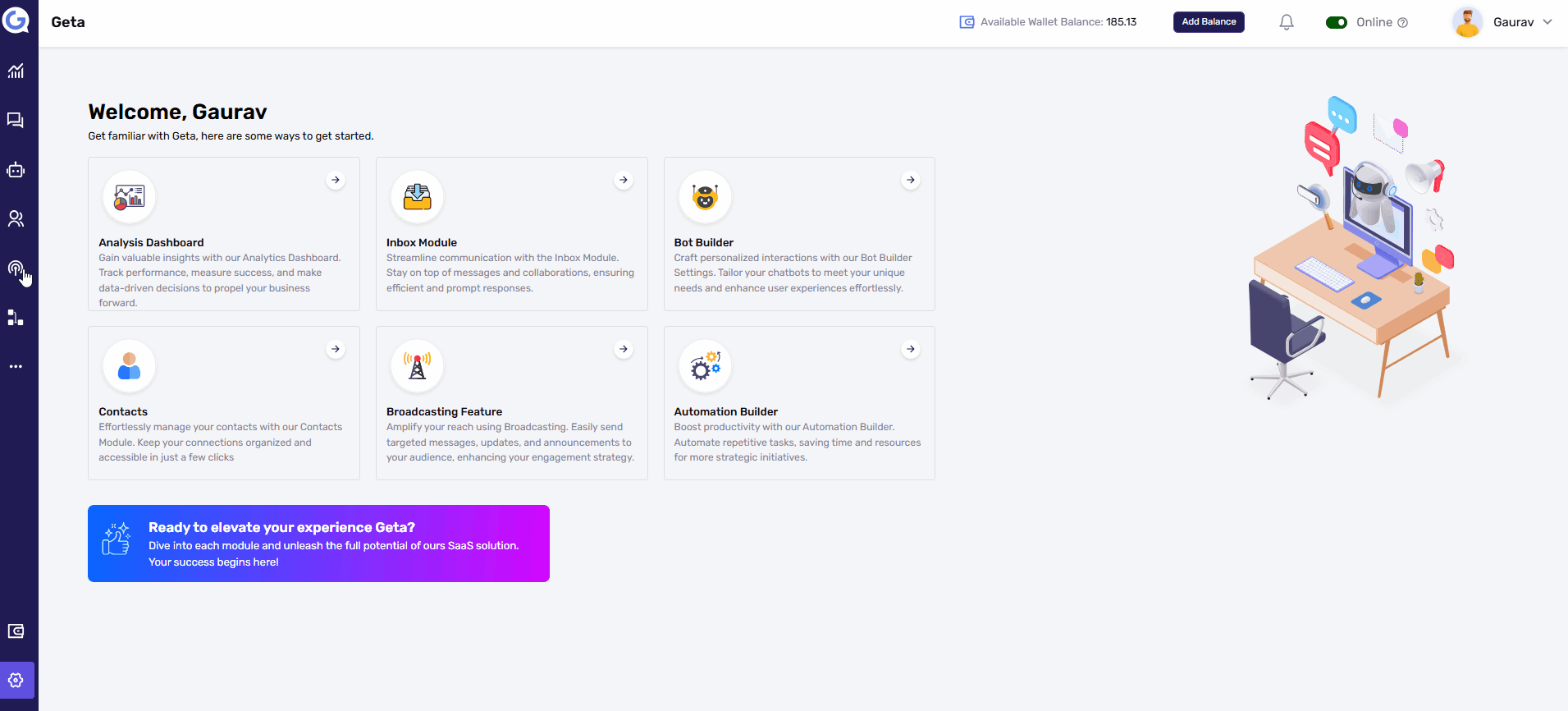Open the automation flow icon in sidebar
This screenshot has width=1568, height=711.
(16, 318)
